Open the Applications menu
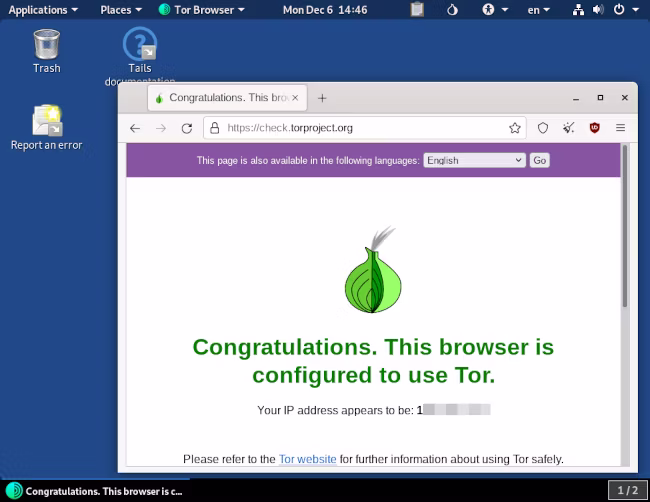The height and width of the screenshot is (502, 650). pos(43,10)
